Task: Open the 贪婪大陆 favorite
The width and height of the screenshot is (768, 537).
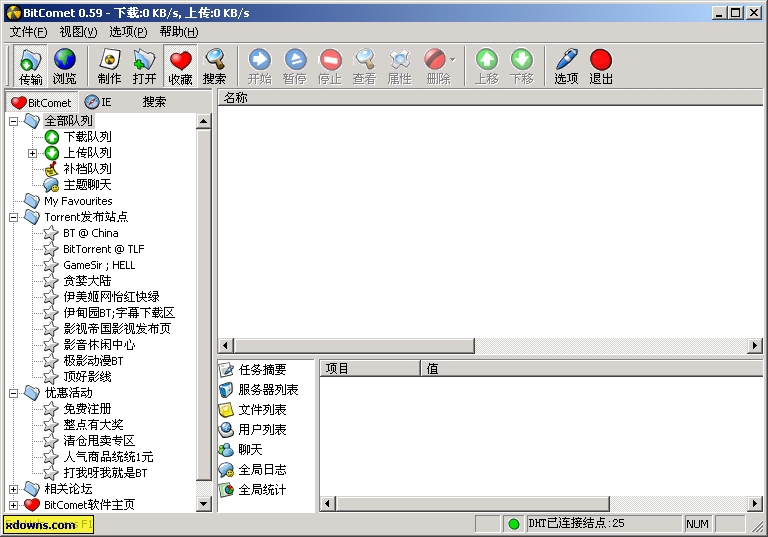Action: tap(87, 281)
